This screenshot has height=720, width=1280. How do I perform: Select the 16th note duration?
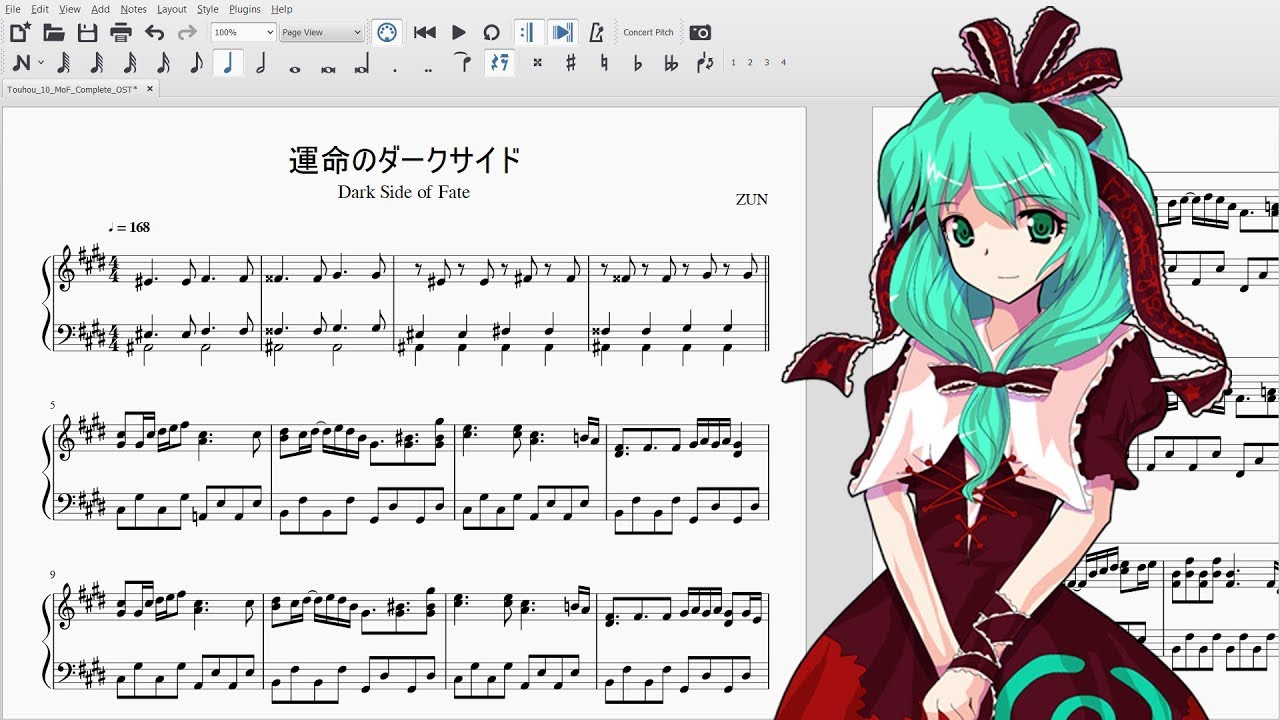click(x=130, y=63)
